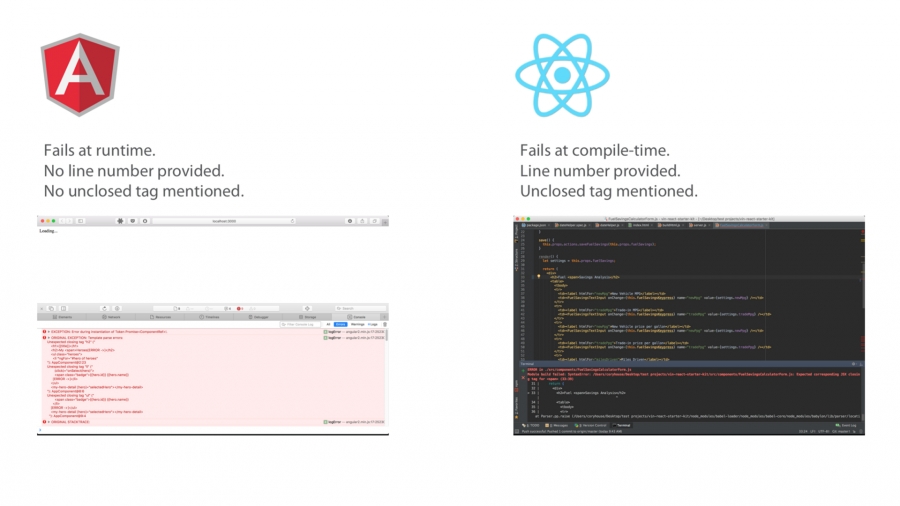Image resolution: width=900 pixels, height=506 pixels.
Task: Open the Resources tab in Web Inspector
Action: pyautogui.click(x=160, y=317)
